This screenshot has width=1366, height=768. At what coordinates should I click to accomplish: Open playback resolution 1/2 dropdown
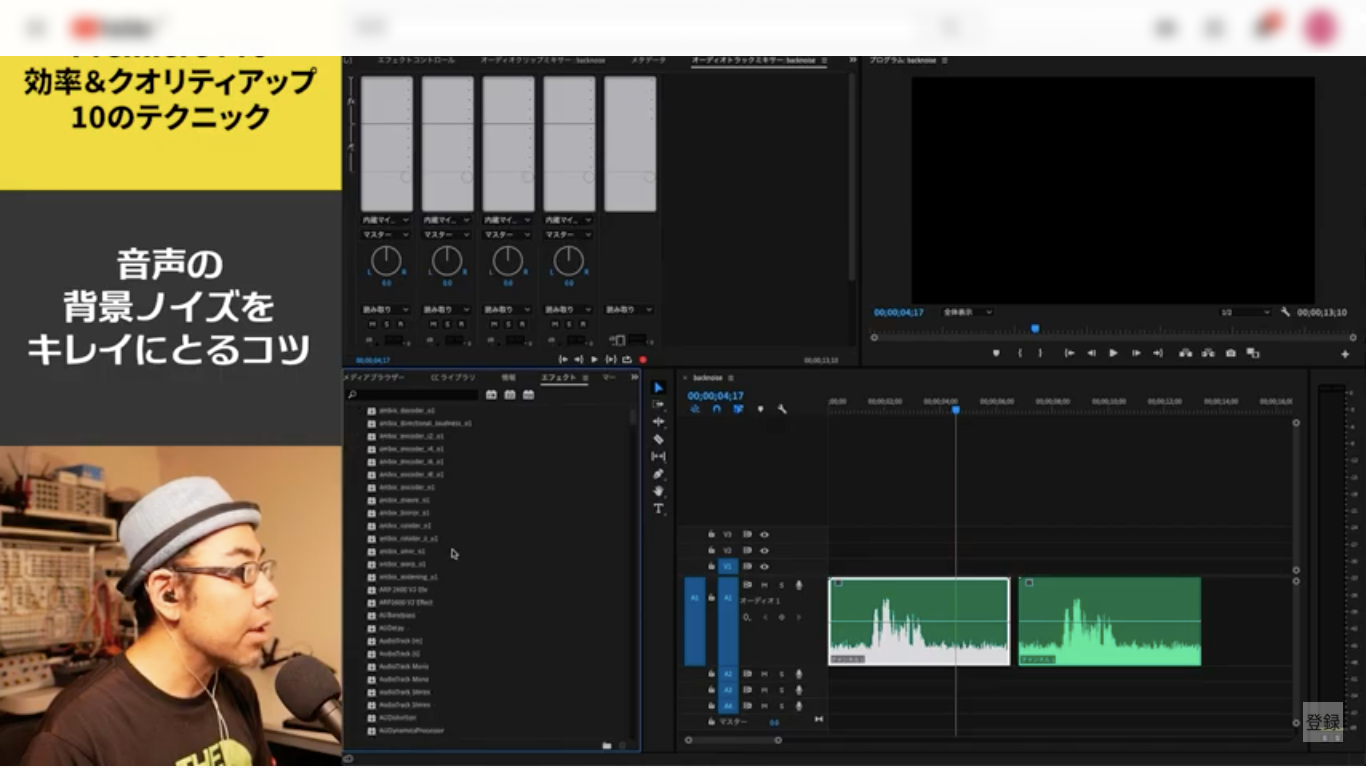click(x=1244, y=312)
